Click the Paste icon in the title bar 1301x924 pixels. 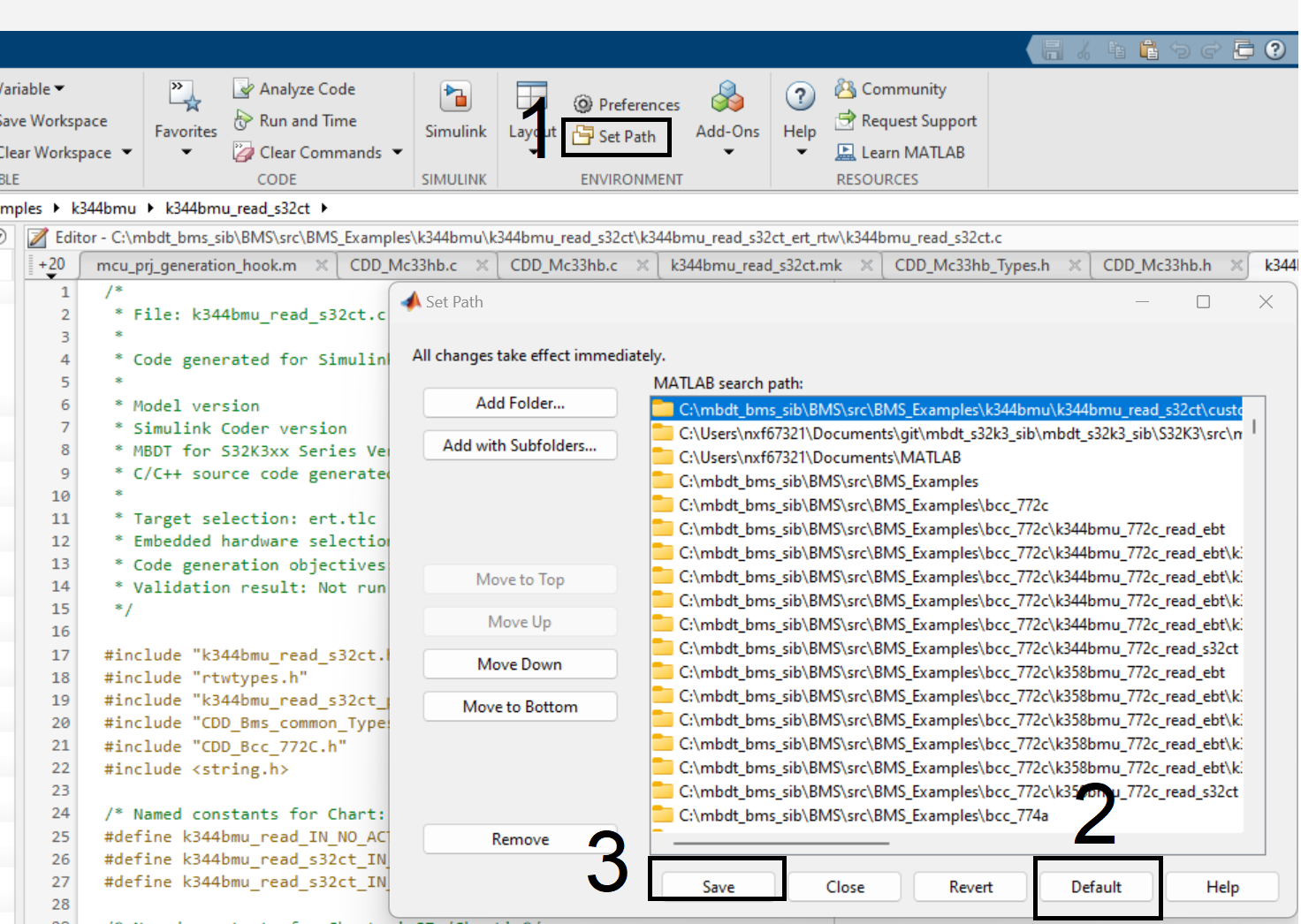point(1148,49)
